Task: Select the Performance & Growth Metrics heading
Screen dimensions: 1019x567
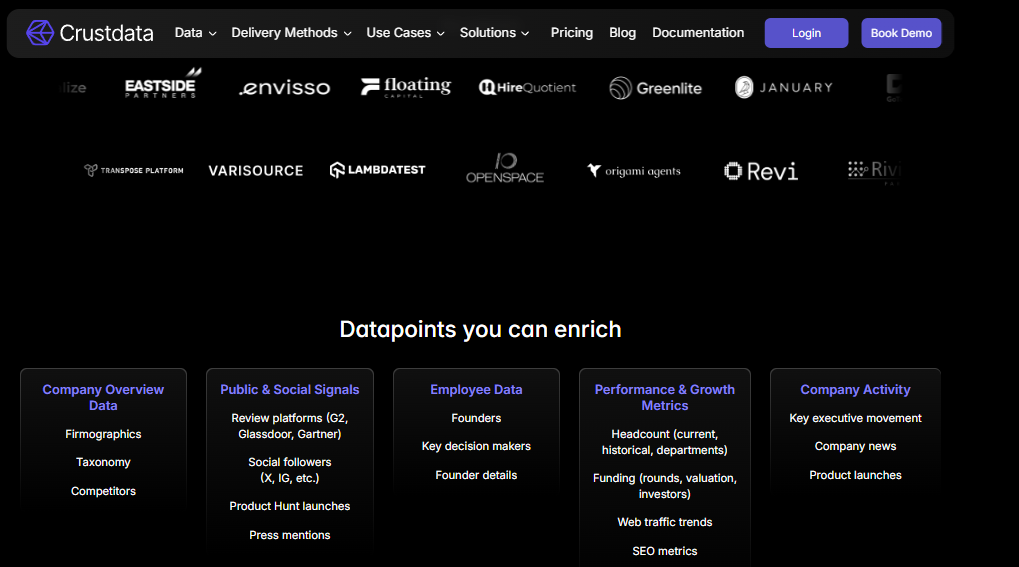Action: 665,397
